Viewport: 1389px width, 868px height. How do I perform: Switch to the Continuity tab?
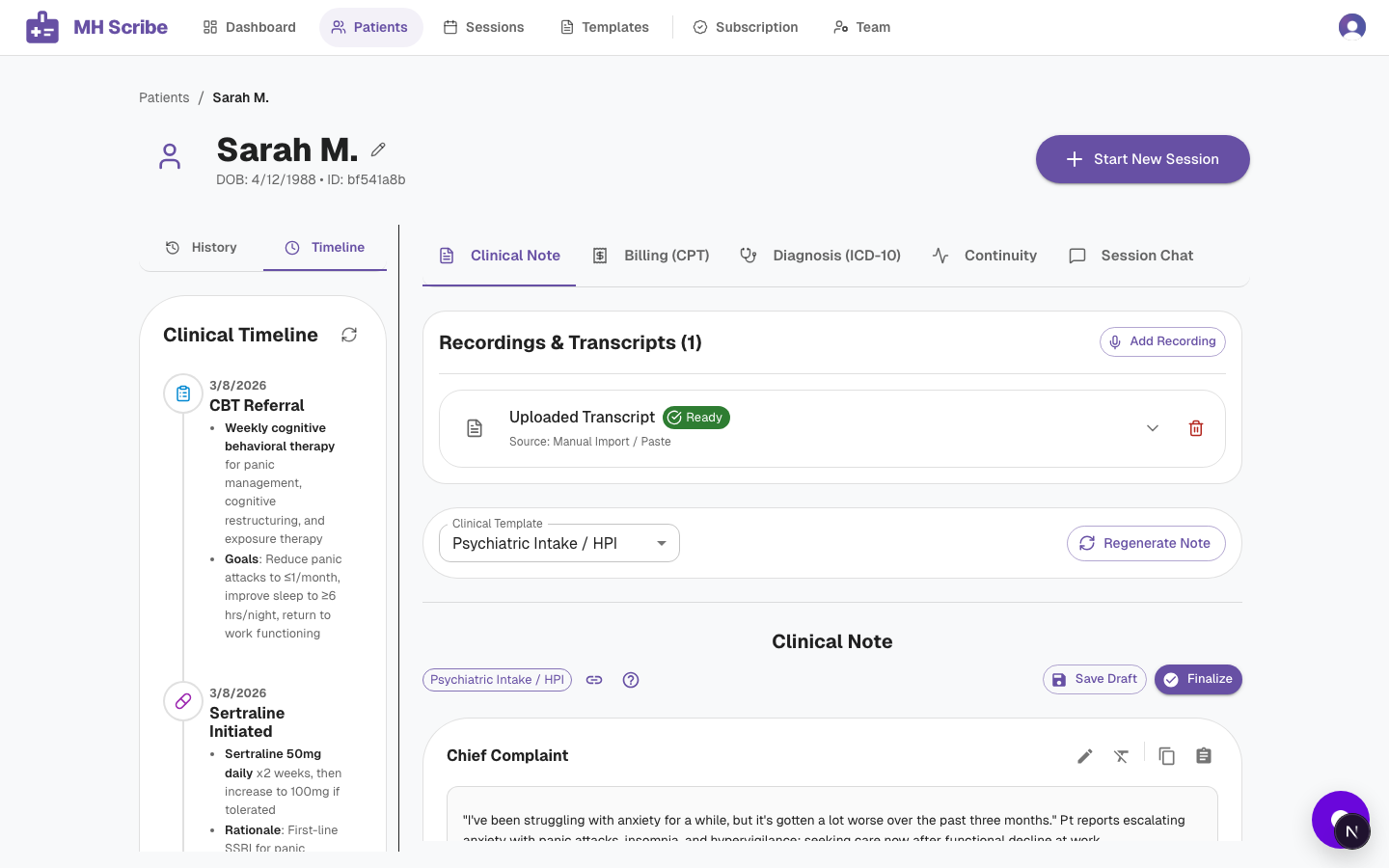pos(985,256)
